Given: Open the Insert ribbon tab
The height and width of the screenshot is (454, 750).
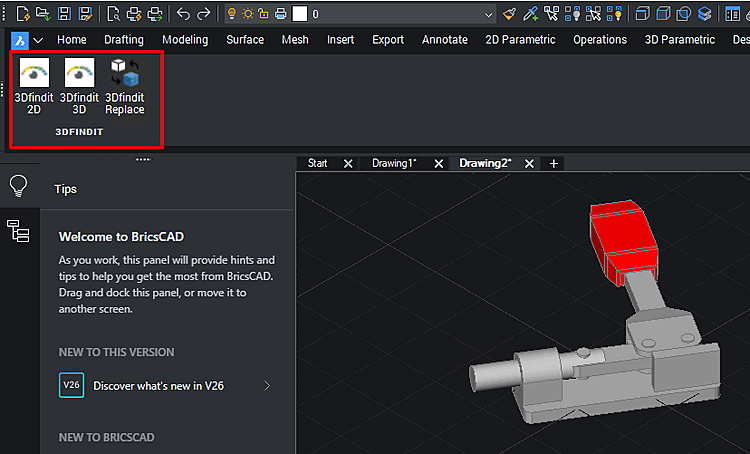Looking at the screenshot, I should [341, 40].
